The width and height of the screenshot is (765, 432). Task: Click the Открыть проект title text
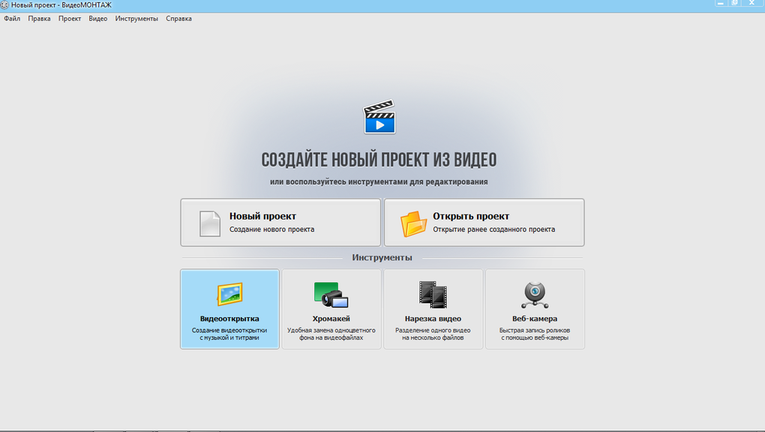[x=471, y=216]
